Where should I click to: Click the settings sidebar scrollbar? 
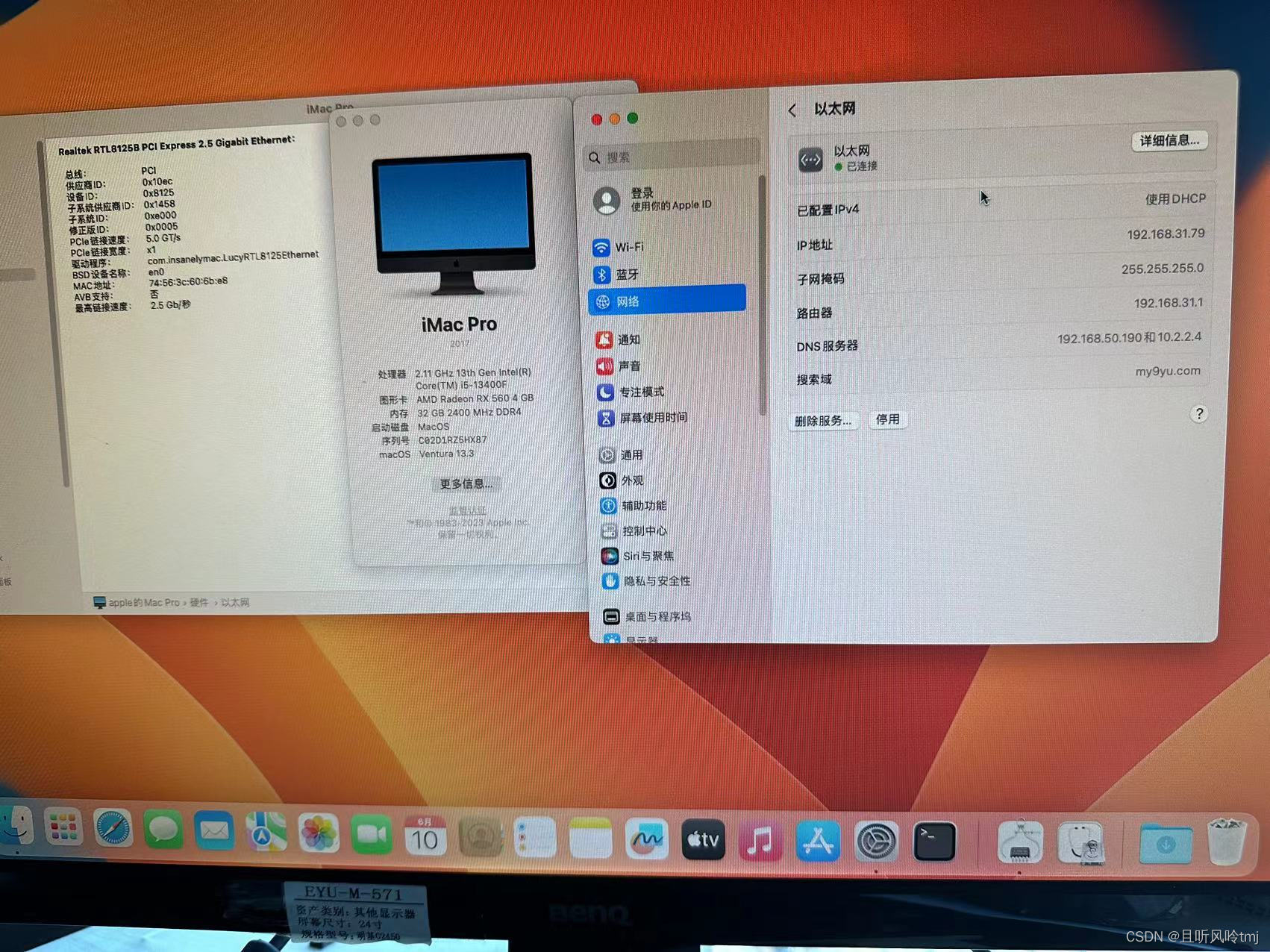point(762,295)
